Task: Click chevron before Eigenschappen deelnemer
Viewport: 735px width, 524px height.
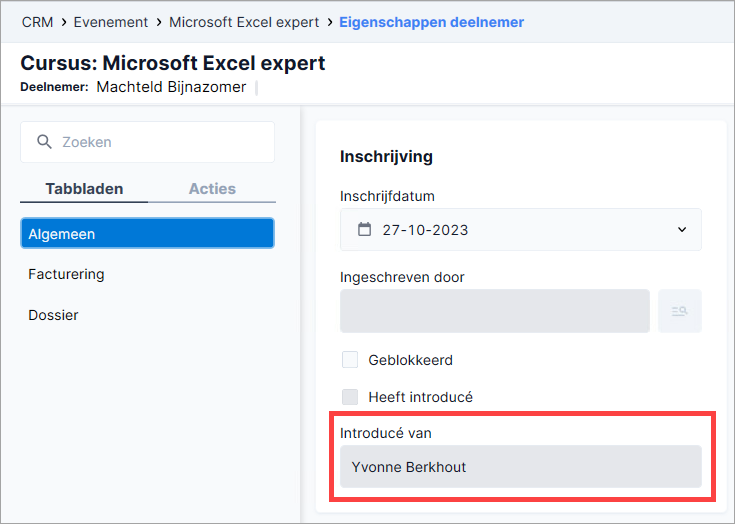Action: [330, 22]
